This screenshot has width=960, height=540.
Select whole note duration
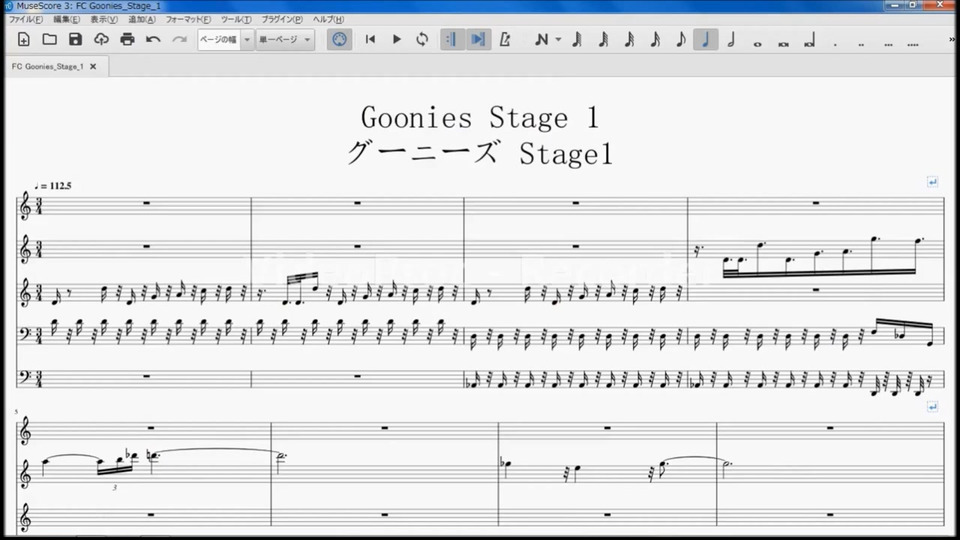[x=757, y=44]
